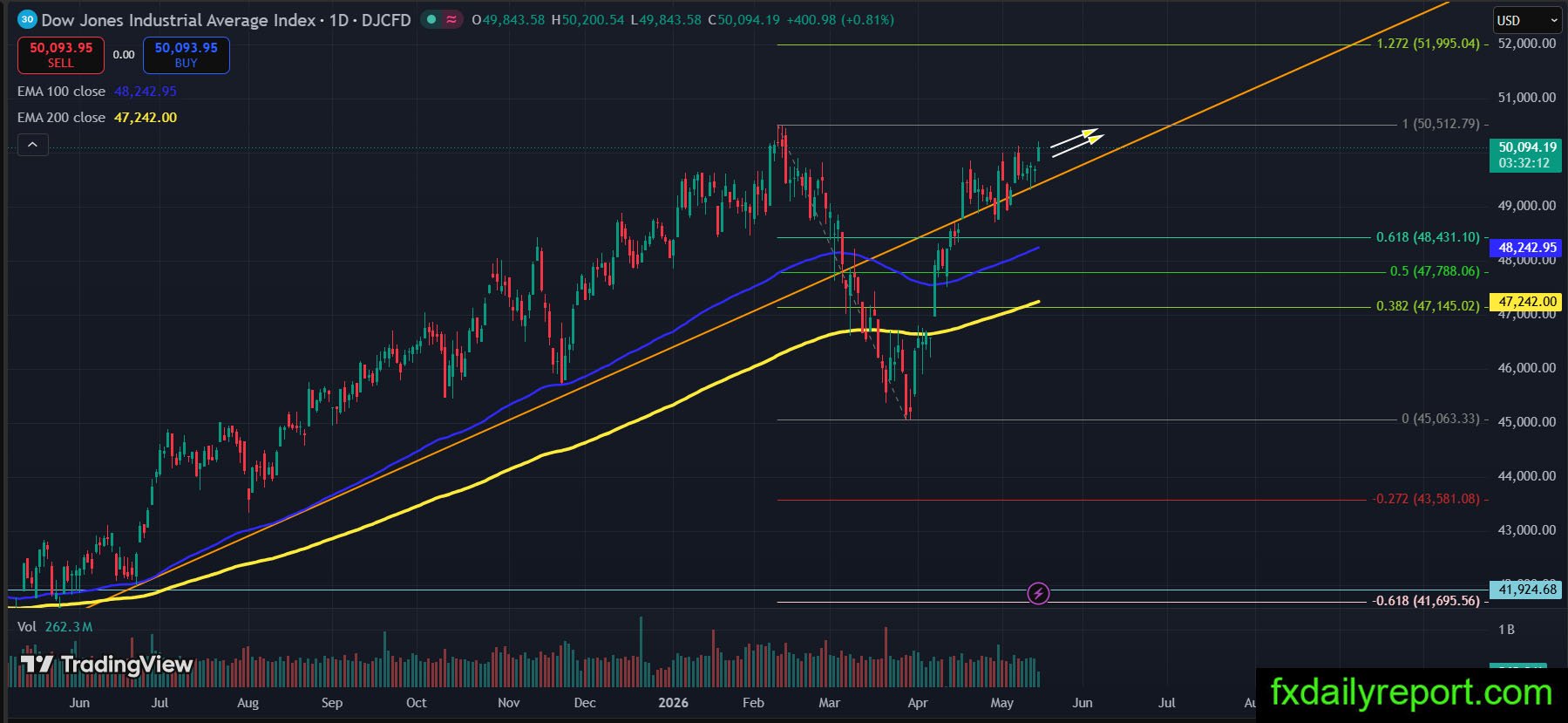Viewport: 1568px width, 723px height.
Task: Click the Aug label on time axis
Action: pyautogui.click(x=248, y=703)
